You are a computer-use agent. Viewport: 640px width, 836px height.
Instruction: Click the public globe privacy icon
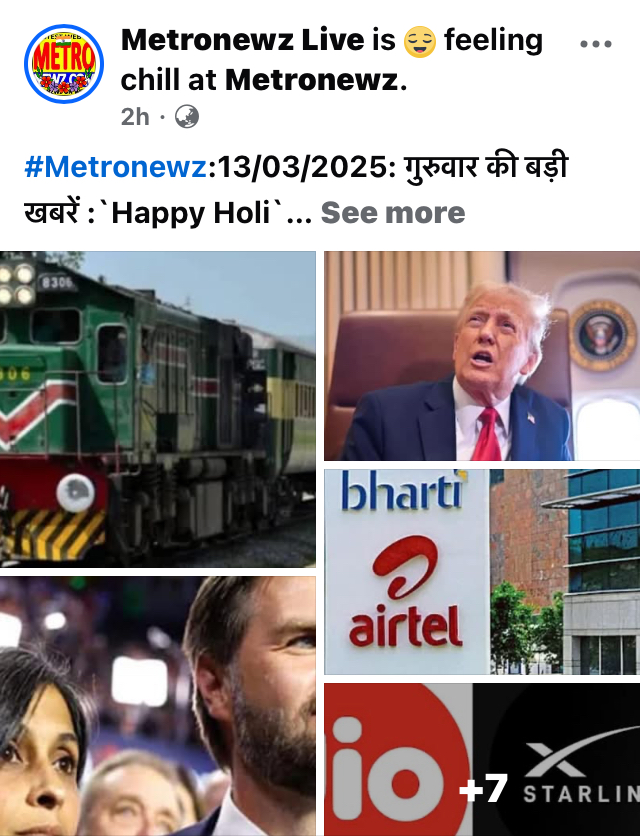coord(187,117)
